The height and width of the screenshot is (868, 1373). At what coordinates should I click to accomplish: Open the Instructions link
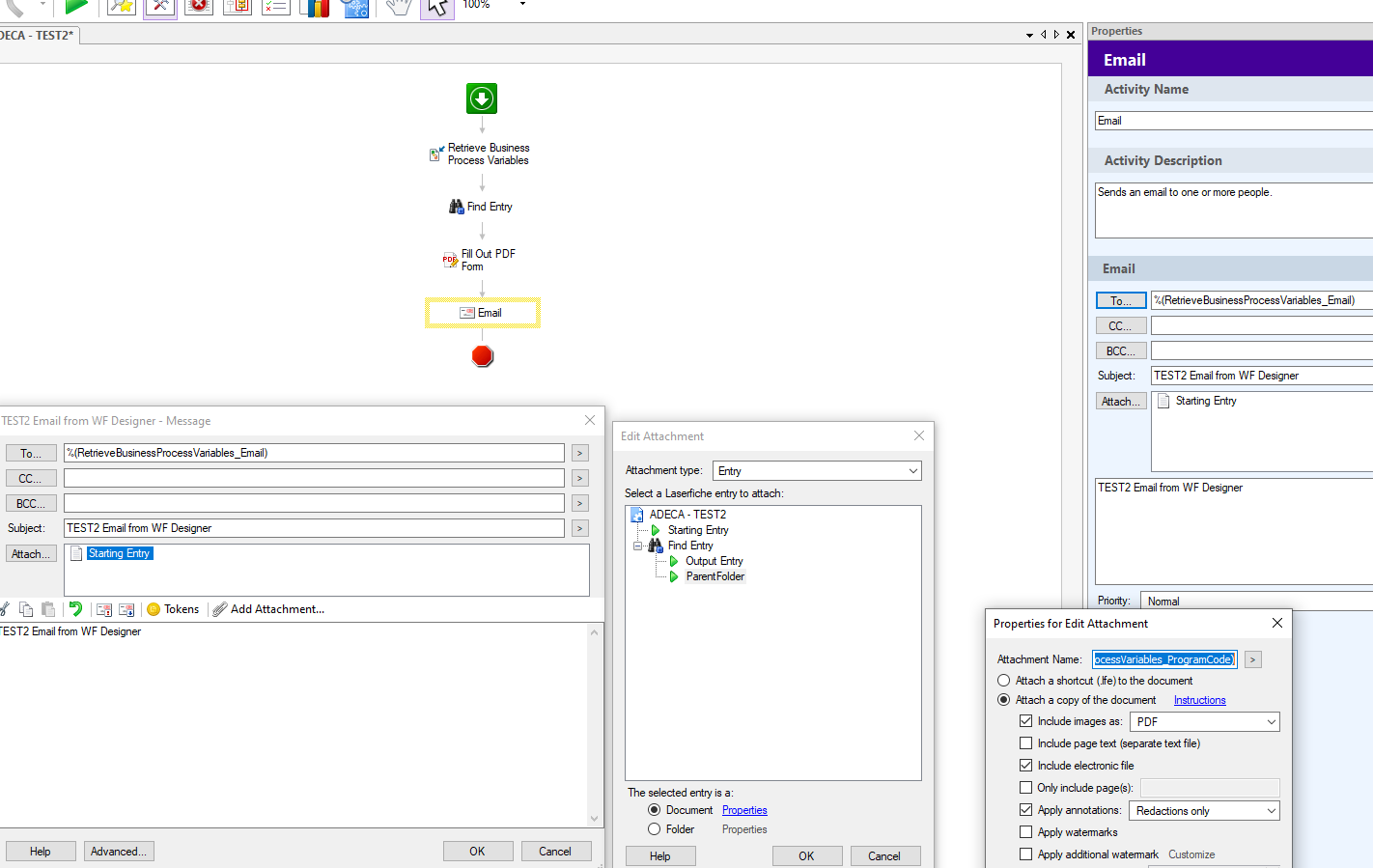1199,701
